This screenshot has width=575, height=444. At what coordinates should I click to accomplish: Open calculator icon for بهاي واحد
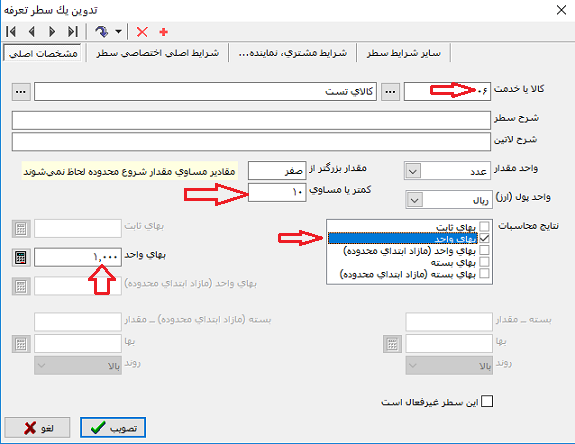click(x=21, y=257)
